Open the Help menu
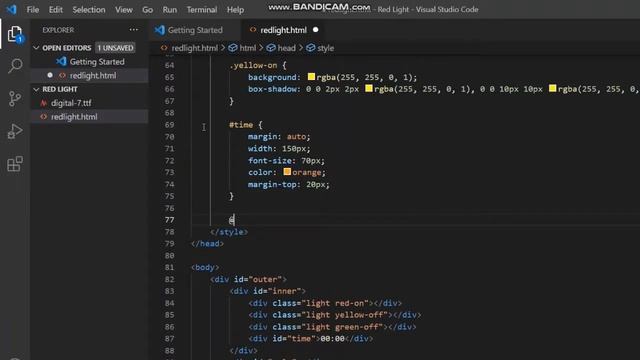 235,9
